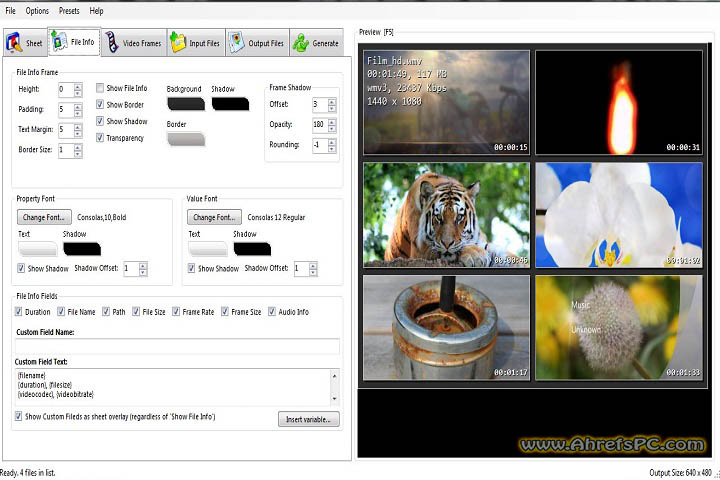Click the 'Output Size: 640 x 480' status text
720x480 pixels.
[681, 472]
